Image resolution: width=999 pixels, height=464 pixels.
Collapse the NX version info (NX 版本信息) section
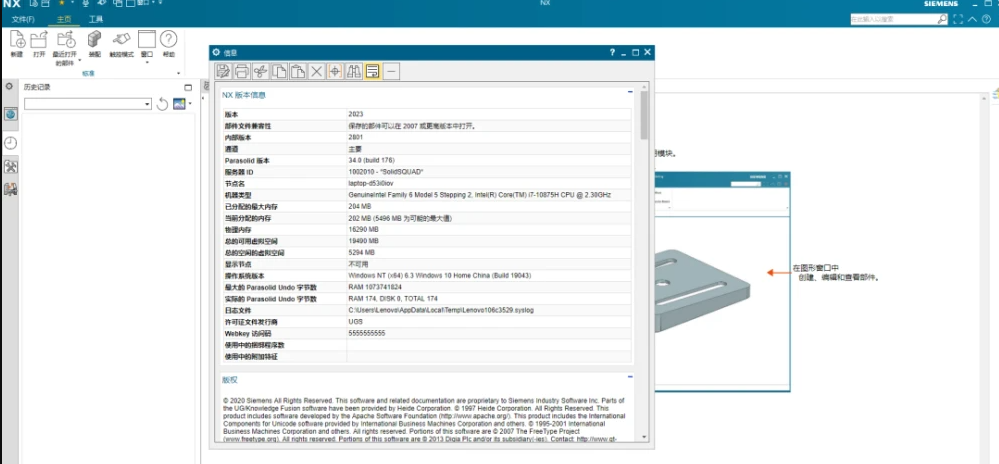630,92
